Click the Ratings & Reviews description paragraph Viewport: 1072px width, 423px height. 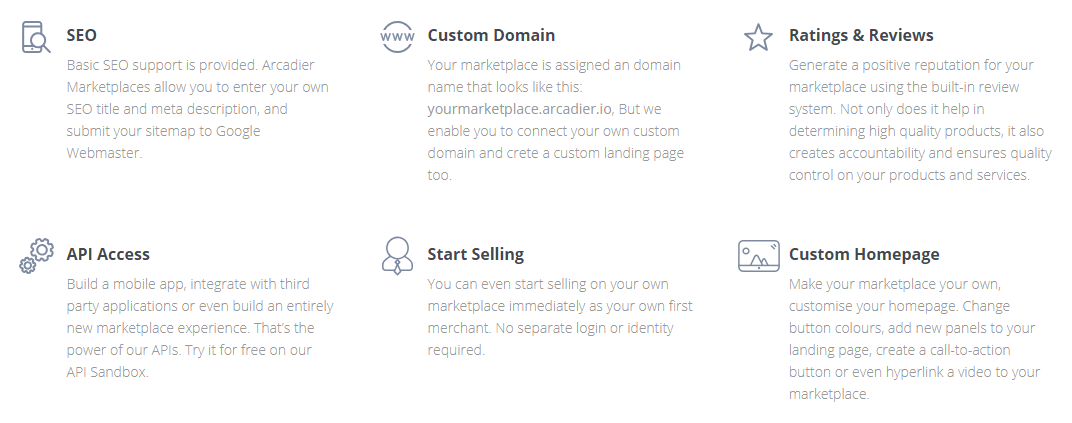point(920,120)
